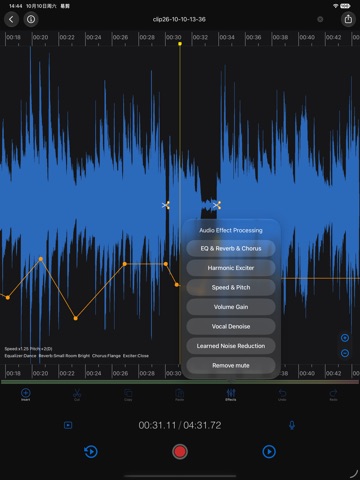Open the Effects mixer tool
This screenshot has height=480, width=360.
pos(231,394)
